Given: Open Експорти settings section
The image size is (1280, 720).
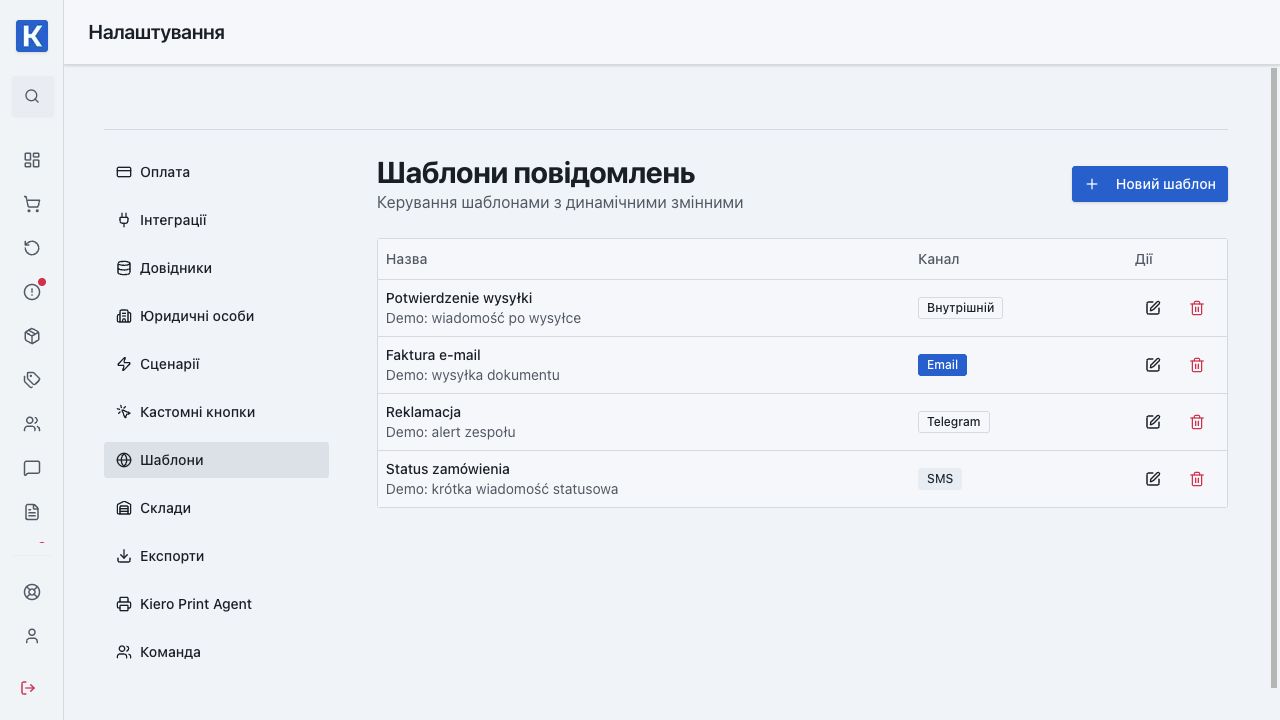Looking at the screenshot, I should tap(216, 556).
